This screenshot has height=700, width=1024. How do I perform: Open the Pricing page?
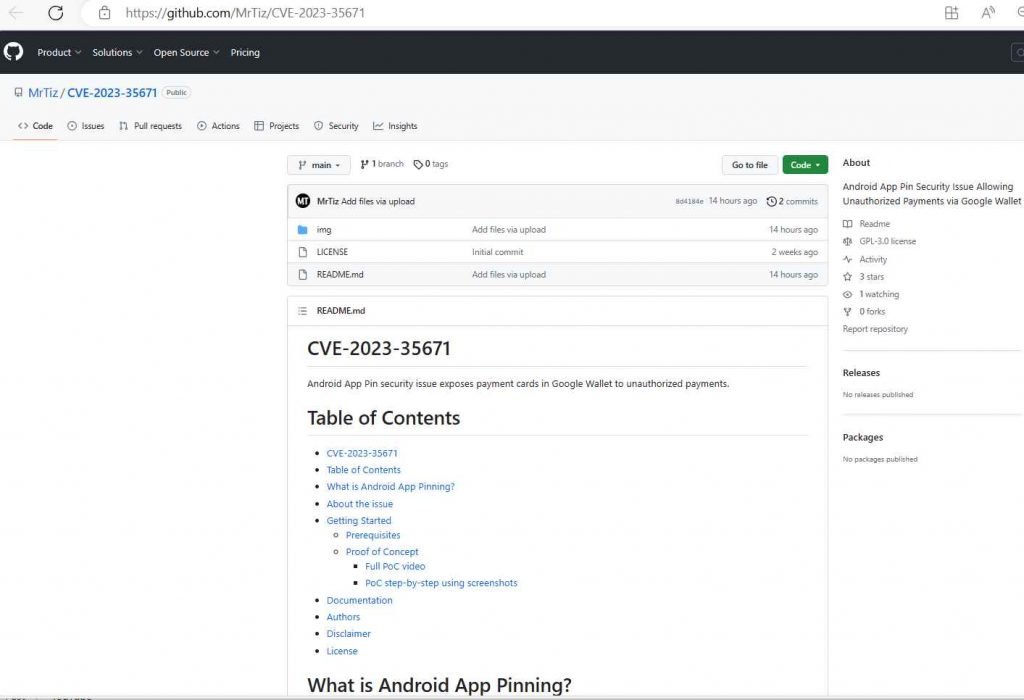click(245, 52)
